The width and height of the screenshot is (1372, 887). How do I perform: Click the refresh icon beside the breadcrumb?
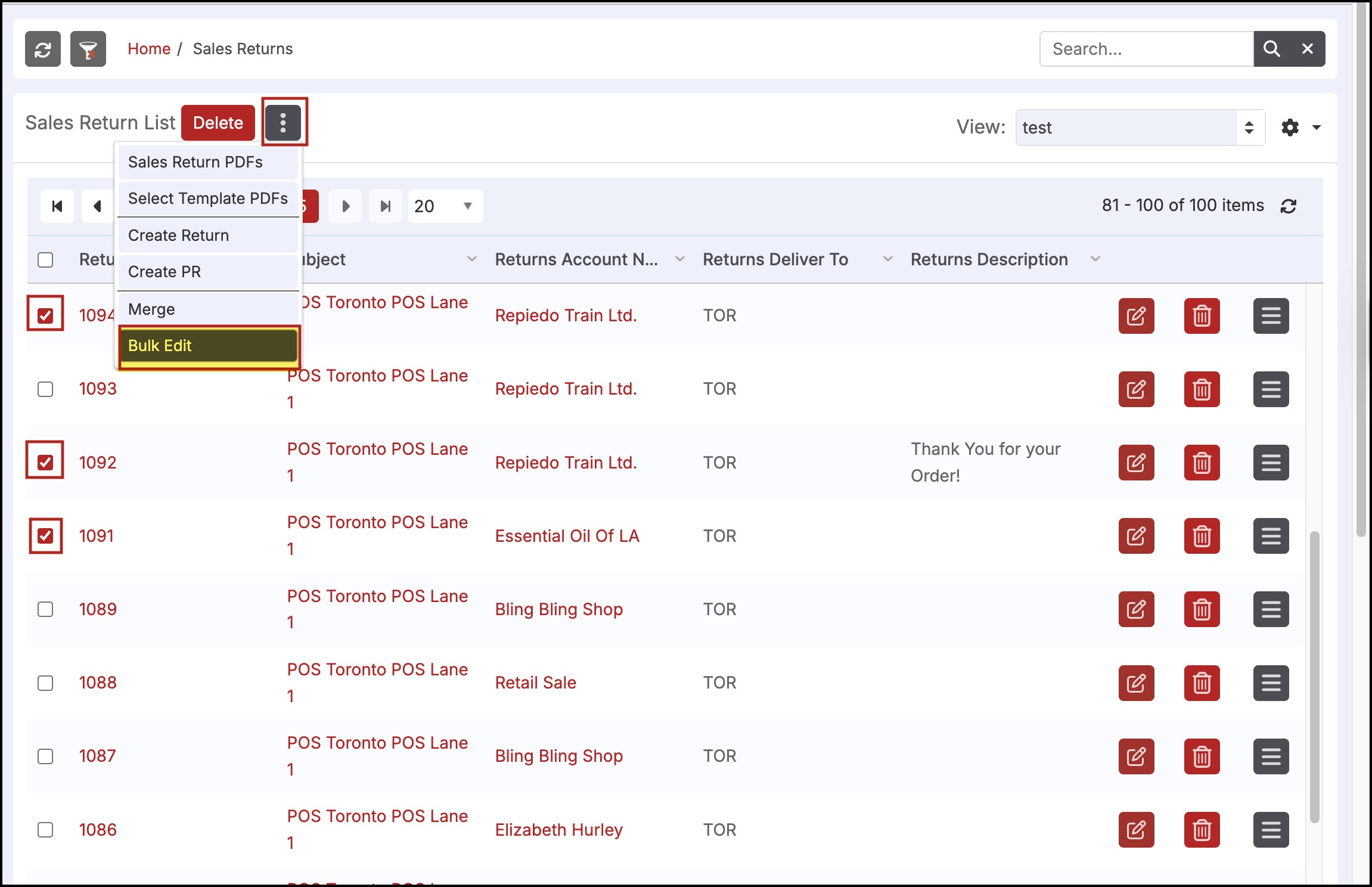[42, 49]
